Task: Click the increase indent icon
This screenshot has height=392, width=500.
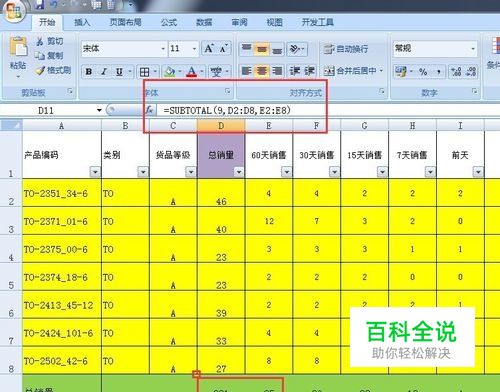Action: [309, 71]
